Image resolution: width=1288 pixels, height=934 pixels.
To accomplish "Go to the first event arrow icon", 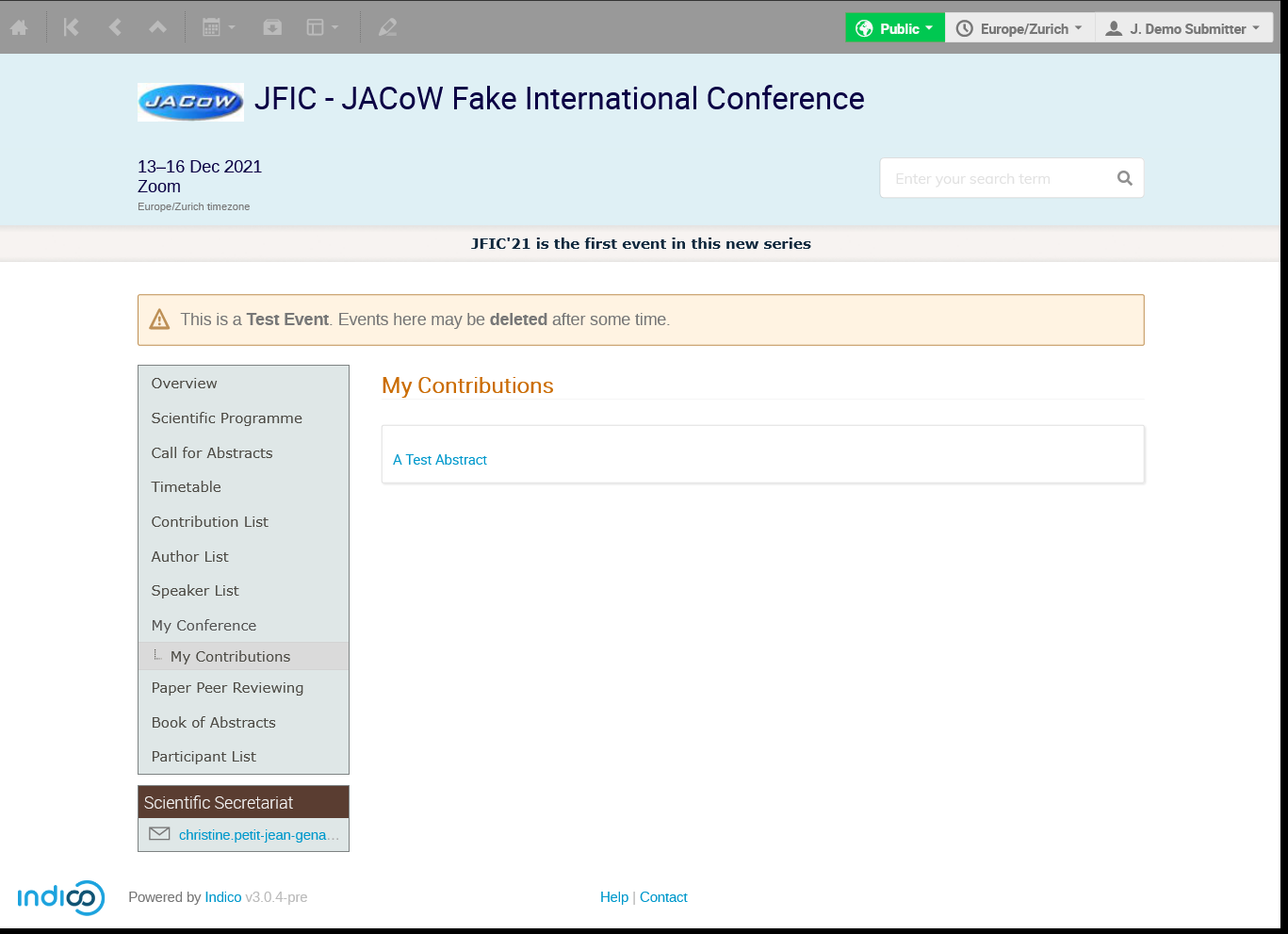I will click(x=71, y=27).
